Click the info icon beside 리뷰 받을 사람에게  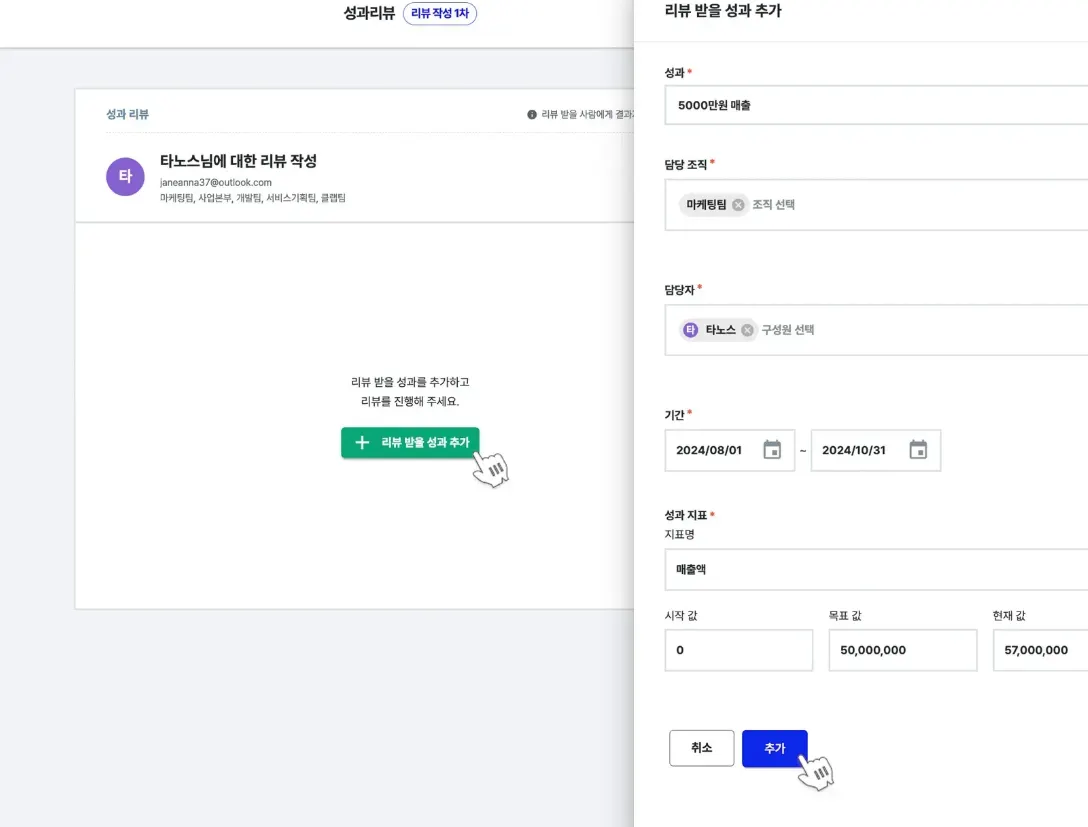tap(532, 115)
